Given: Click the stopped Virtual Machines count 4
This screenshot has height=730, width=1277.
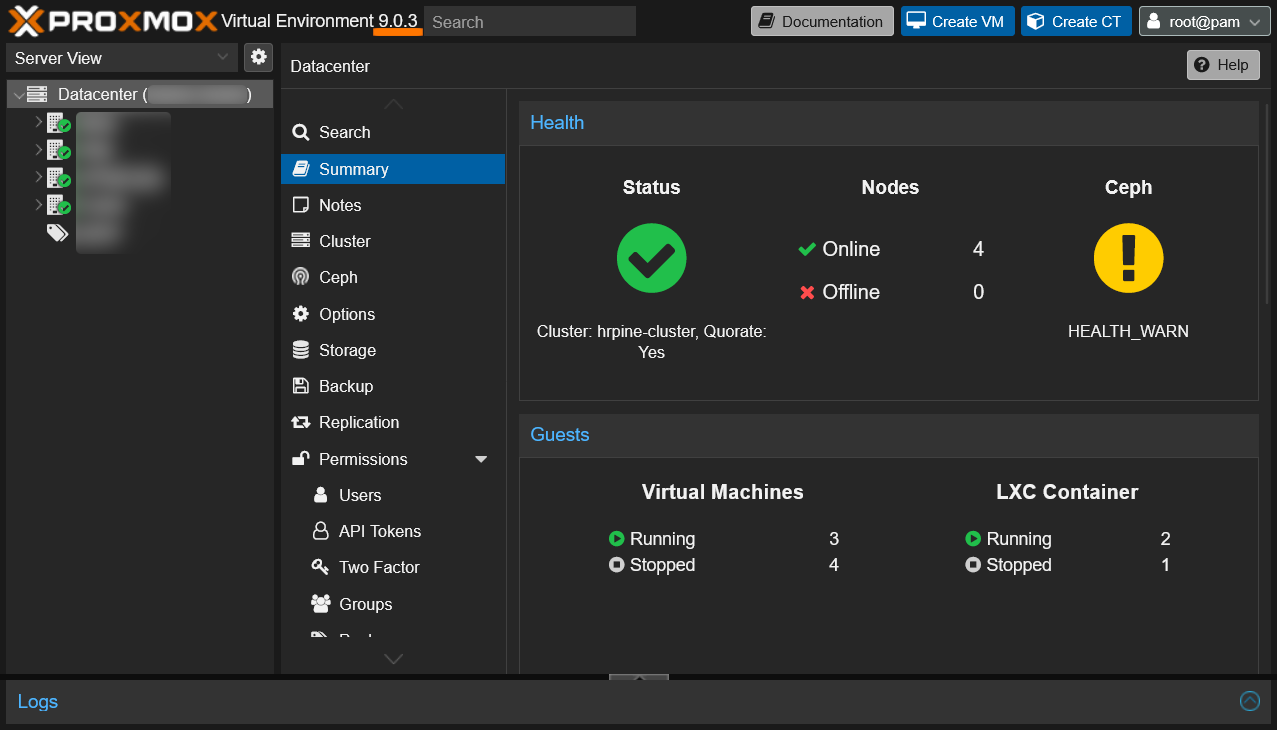Looking at the screenshot, I should click(x=834, y=565).
